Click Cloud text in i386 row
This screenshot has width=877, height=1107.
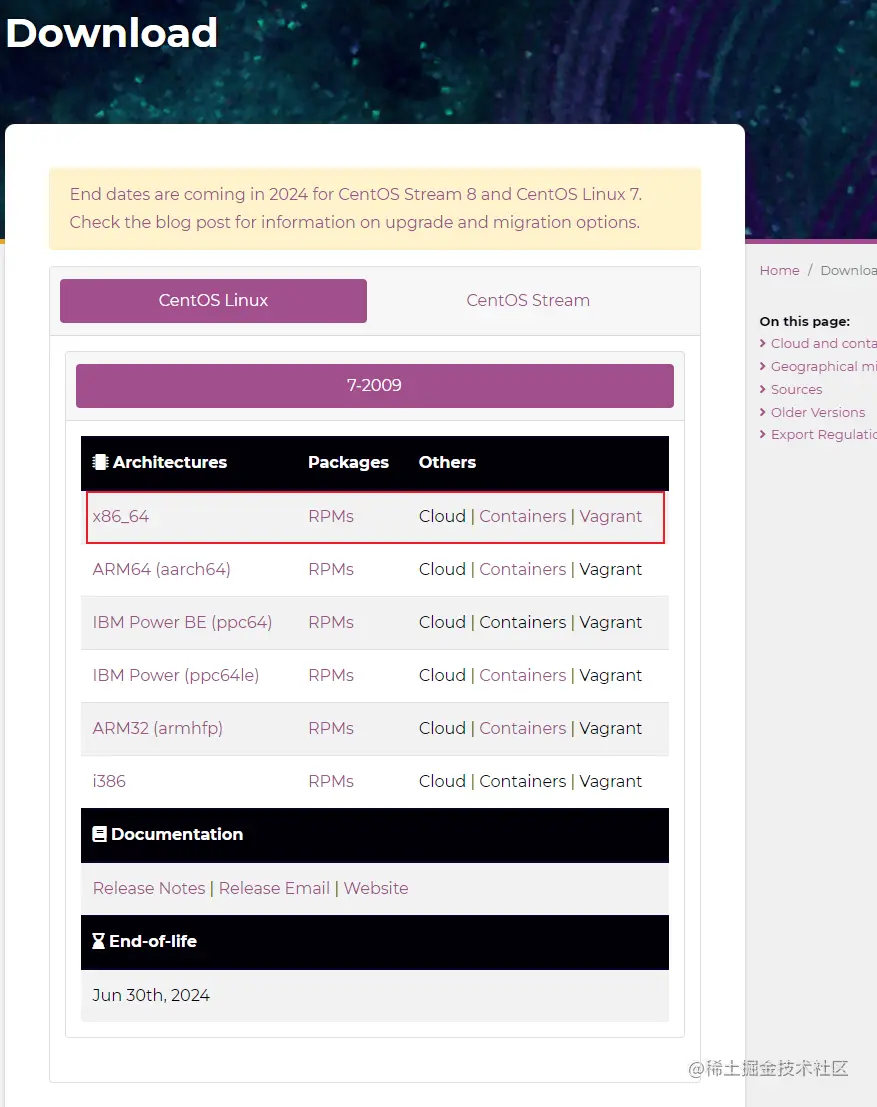pyautogui.click(x=442, y=782)
